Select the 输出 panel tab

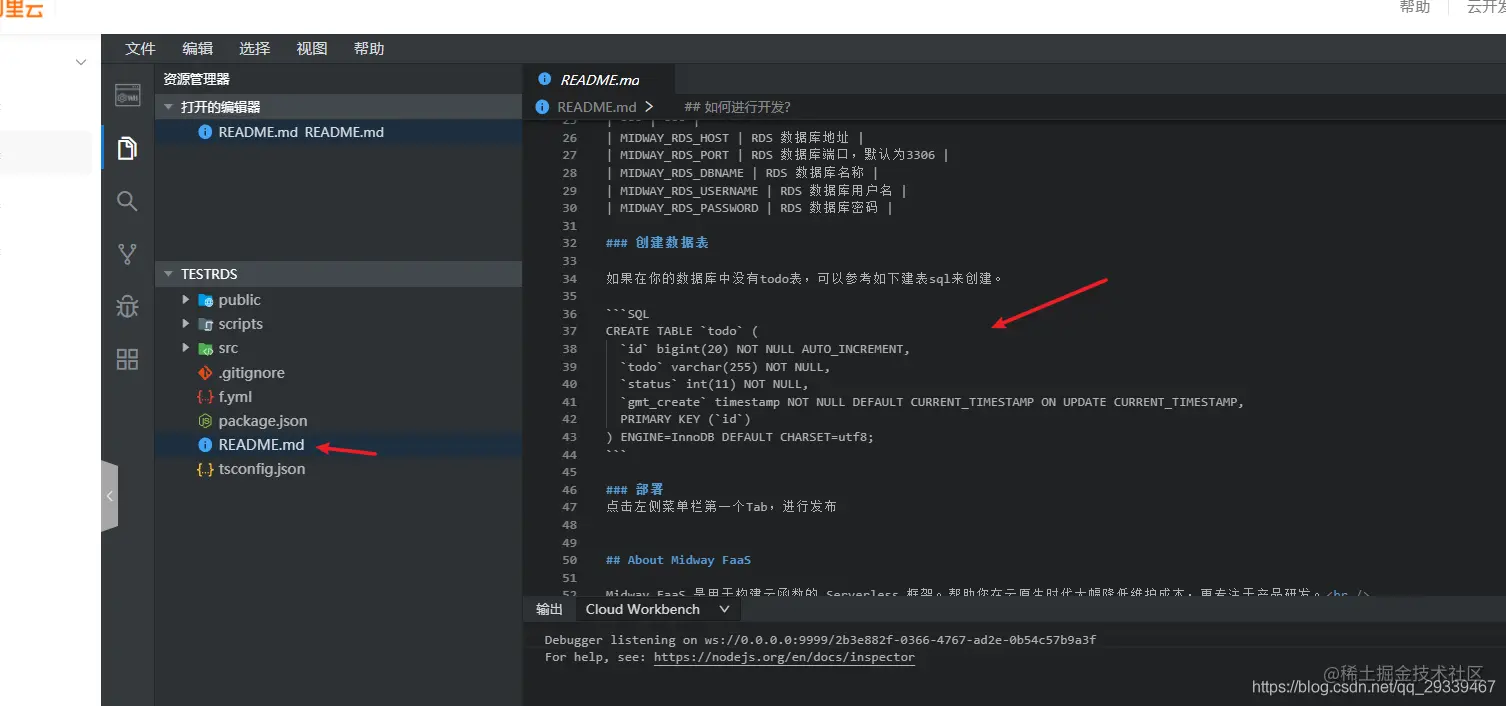[x=549, y=609]
